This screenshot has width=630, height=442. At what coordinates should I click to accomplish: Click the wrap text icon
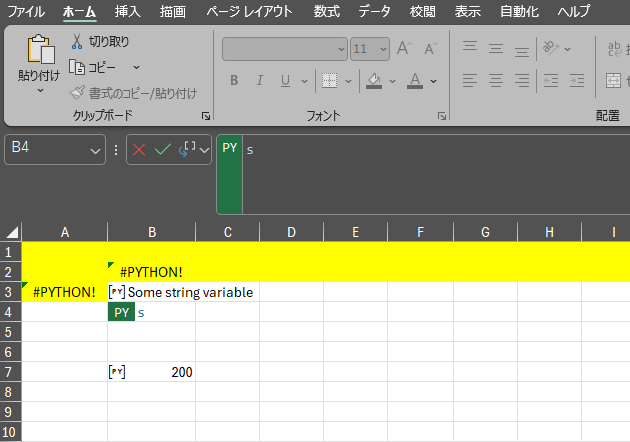[614, 49]
